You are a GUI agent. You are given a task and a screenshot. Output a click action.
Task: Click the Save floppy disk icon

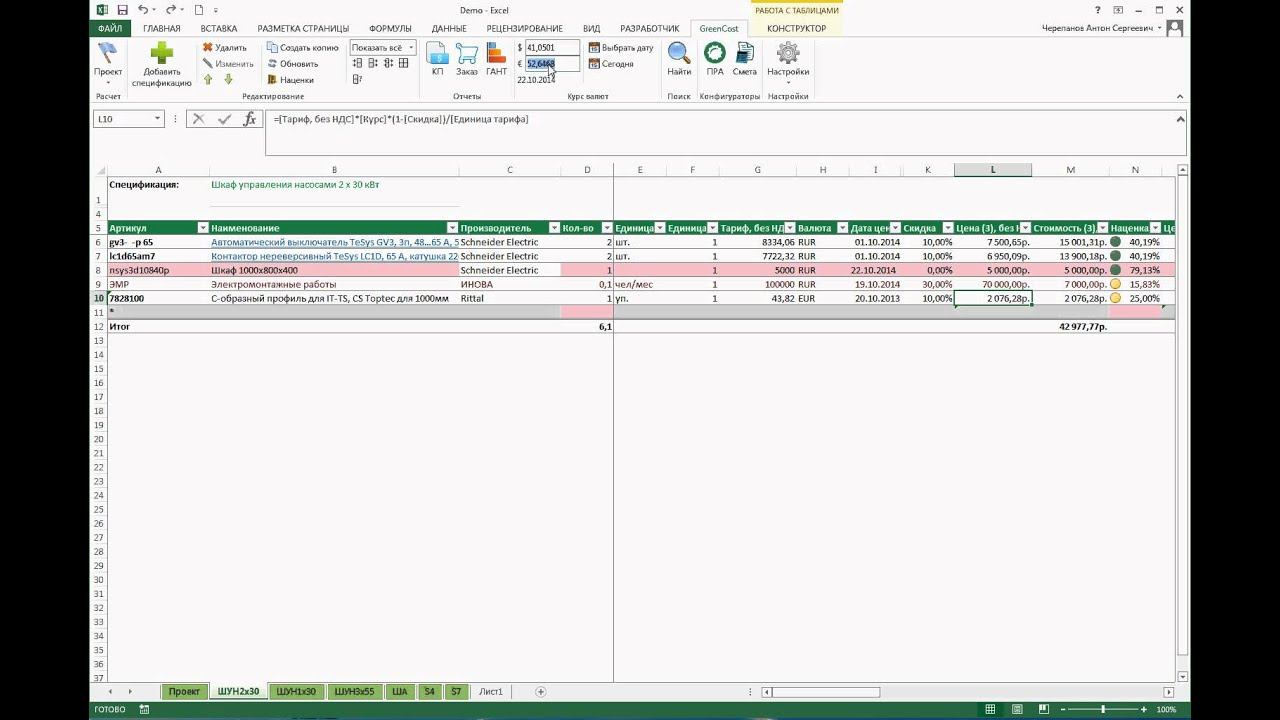point(123,10)
